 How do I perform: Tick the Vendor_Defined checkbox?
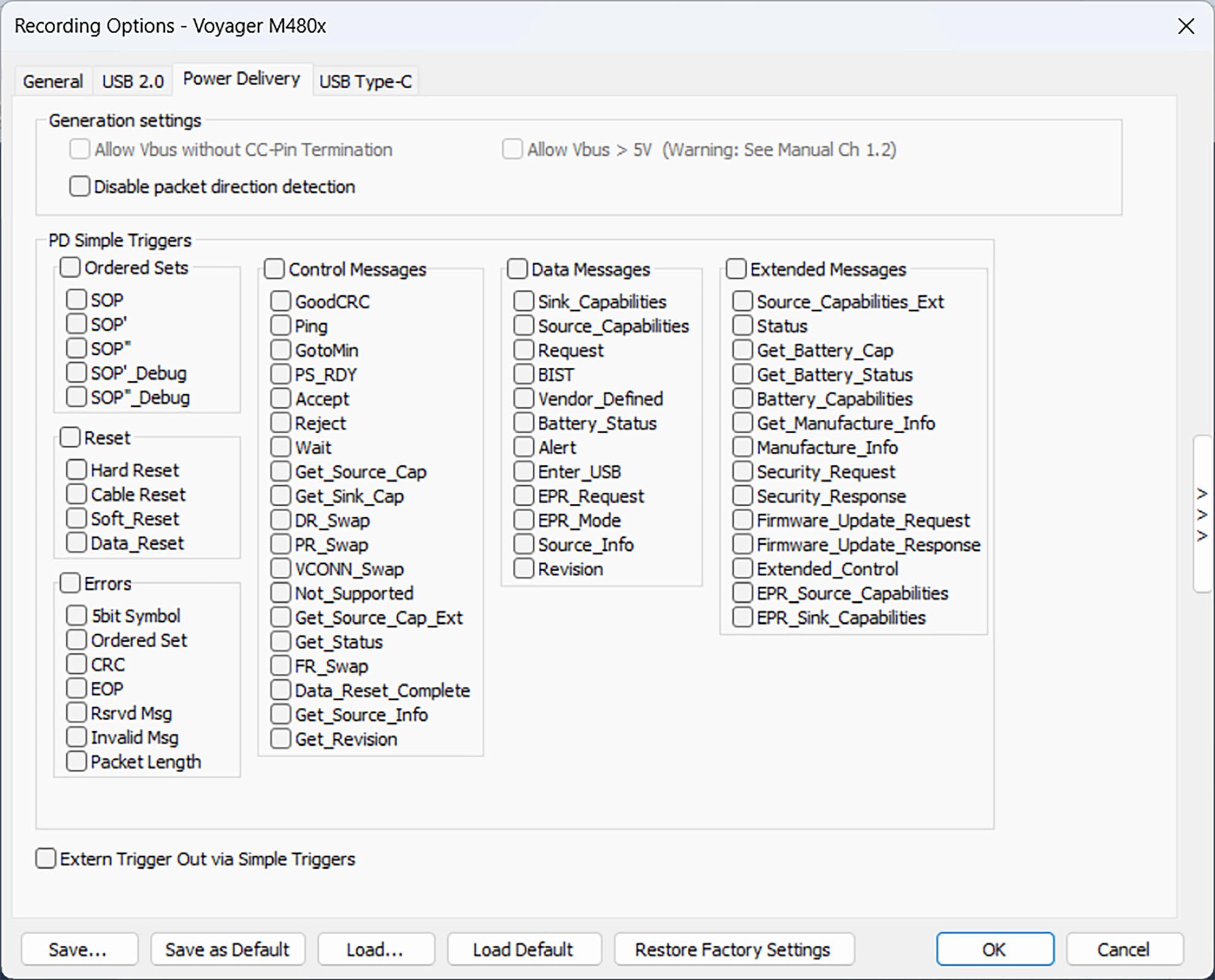[x=524, y=398]
